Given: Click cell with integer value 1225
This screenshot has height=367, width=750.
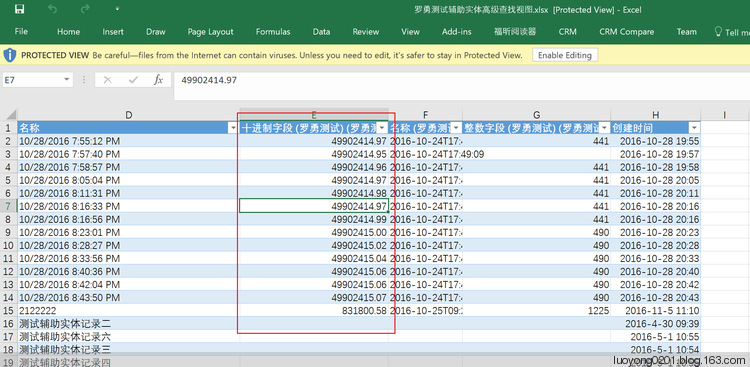Looking at the screenshot, I should click(x=536, y=310).
